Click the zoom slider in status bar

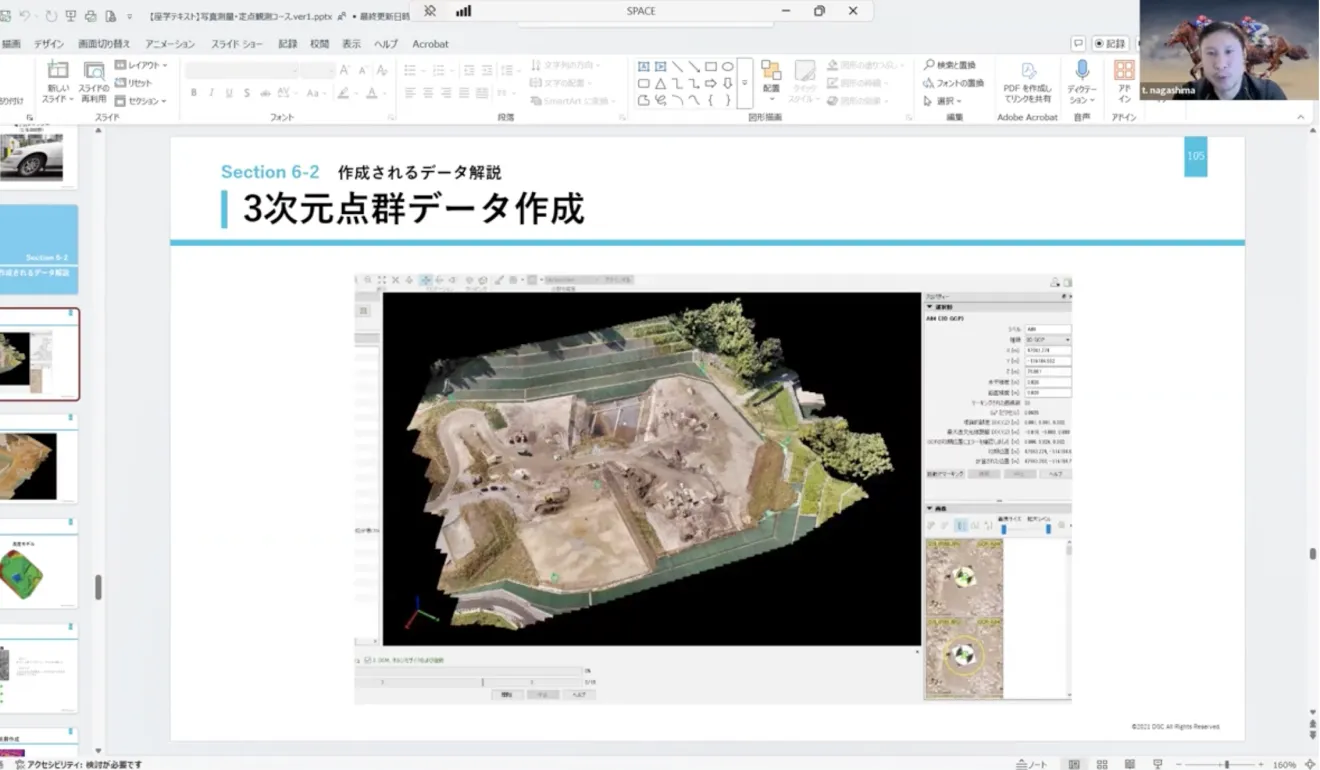coord(1227,764)
